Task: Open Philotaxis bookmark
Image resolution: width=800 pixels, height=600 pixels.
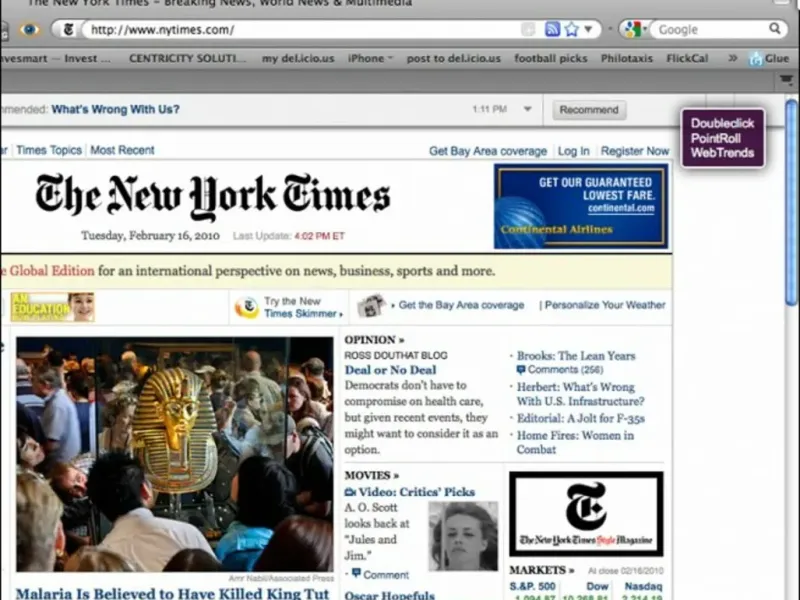Action: point(627,58)
